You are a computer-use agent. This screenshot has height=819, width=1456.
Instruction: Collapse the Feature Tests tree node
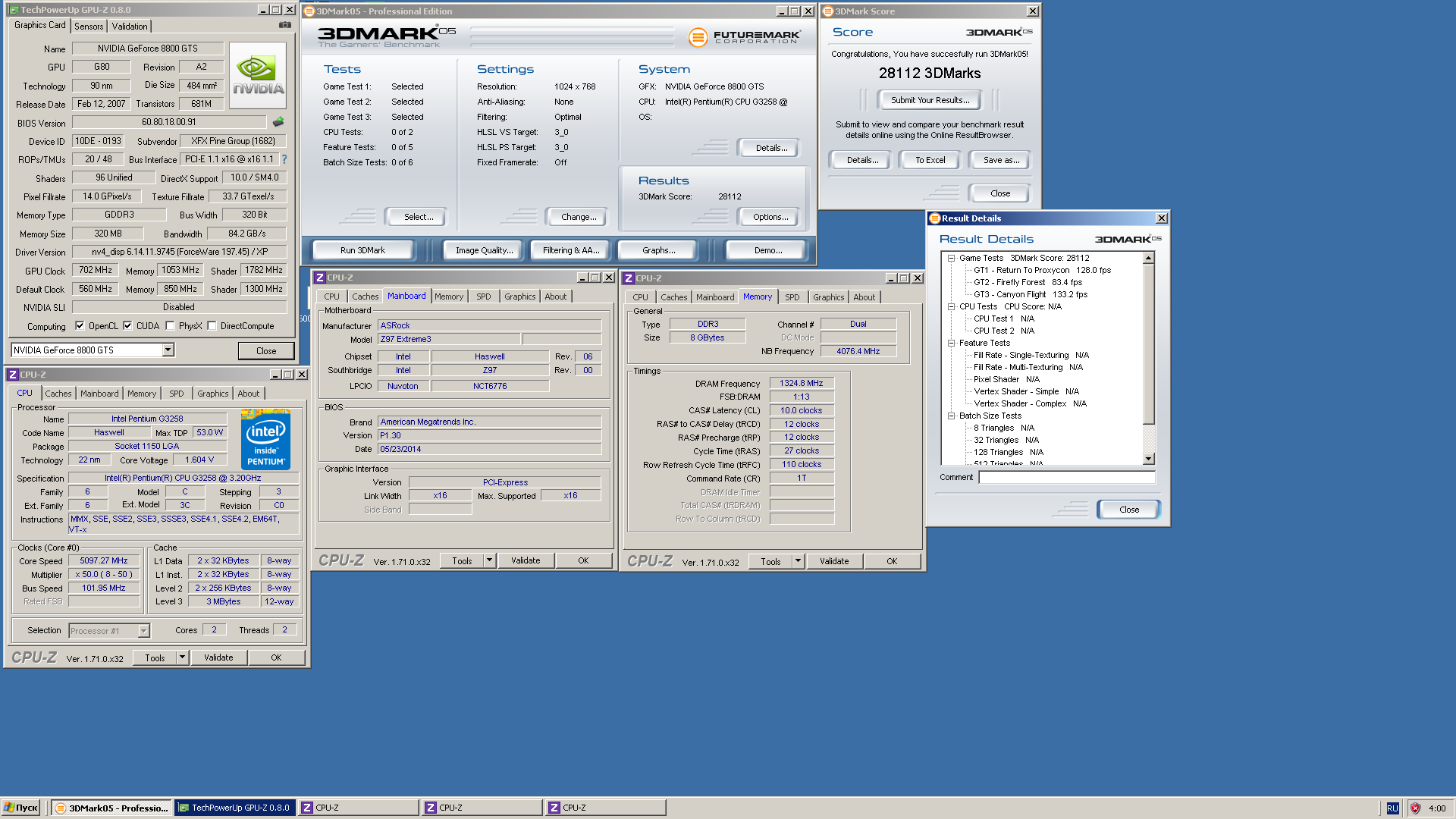[x=951, y=343]
